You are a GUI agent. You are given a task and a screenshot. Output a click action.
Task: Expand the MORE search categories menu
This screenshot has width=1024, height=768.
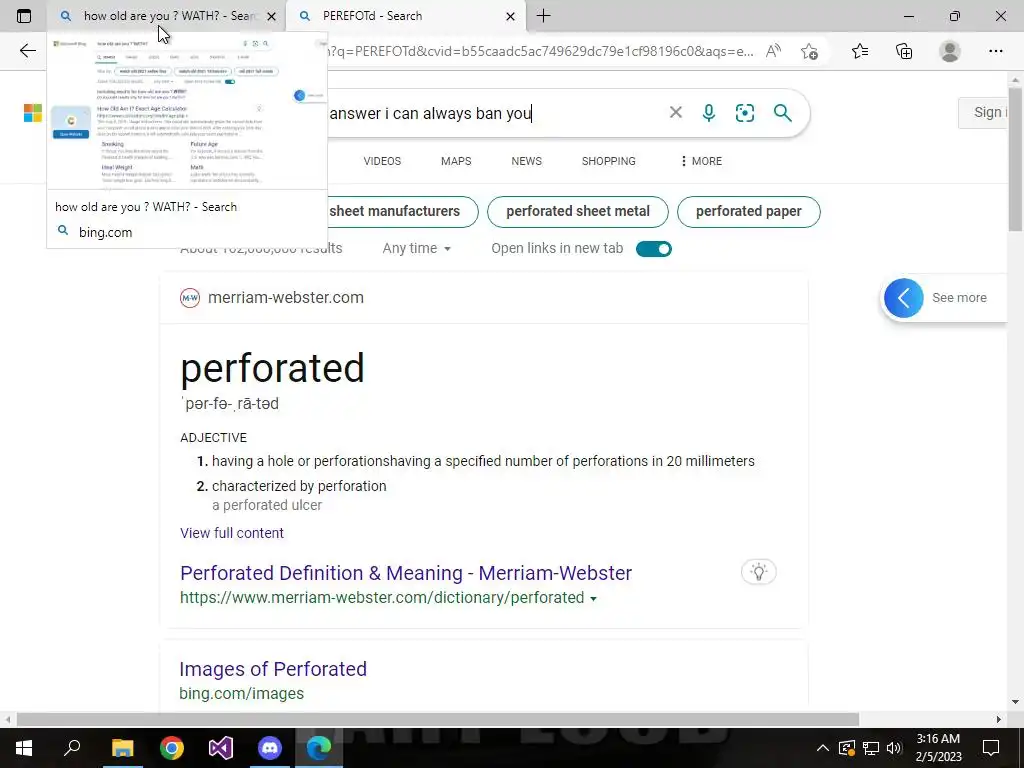[x=701, y=161]
